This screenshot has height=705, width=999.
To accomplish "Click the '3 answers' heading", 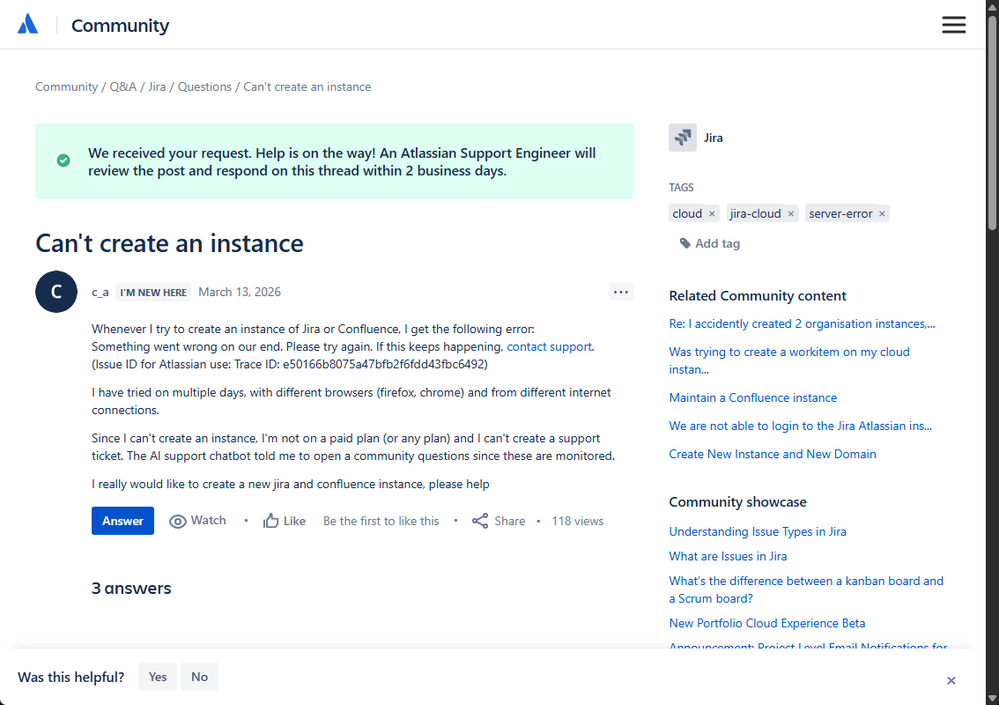I will click(x=131, y=588).
